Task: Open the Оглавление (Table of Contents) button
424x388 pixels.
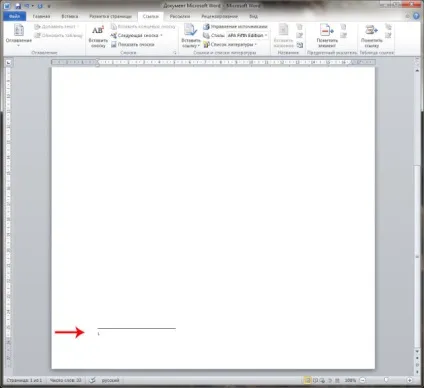Action: pos(19,34)
